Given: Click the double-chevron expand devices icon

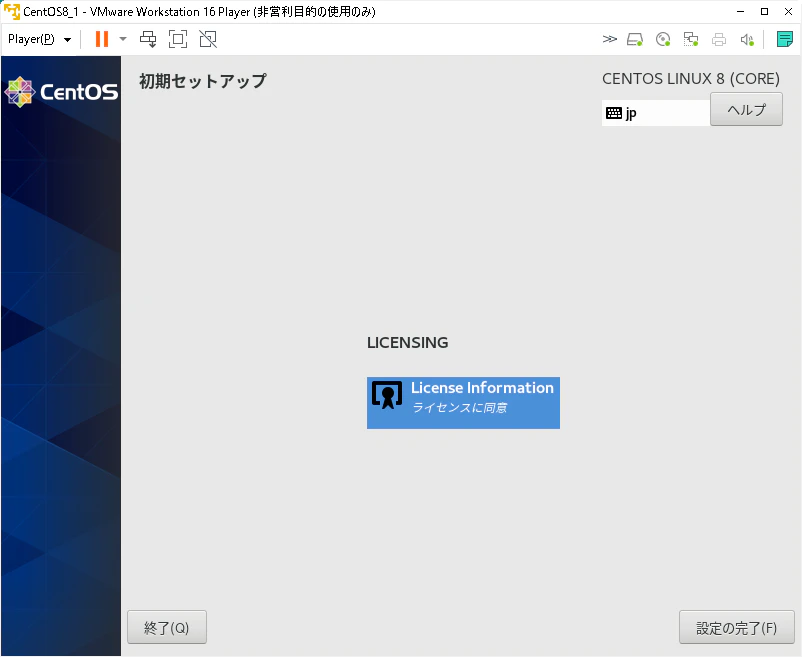Looking at the screenshot, I should 610,39.
